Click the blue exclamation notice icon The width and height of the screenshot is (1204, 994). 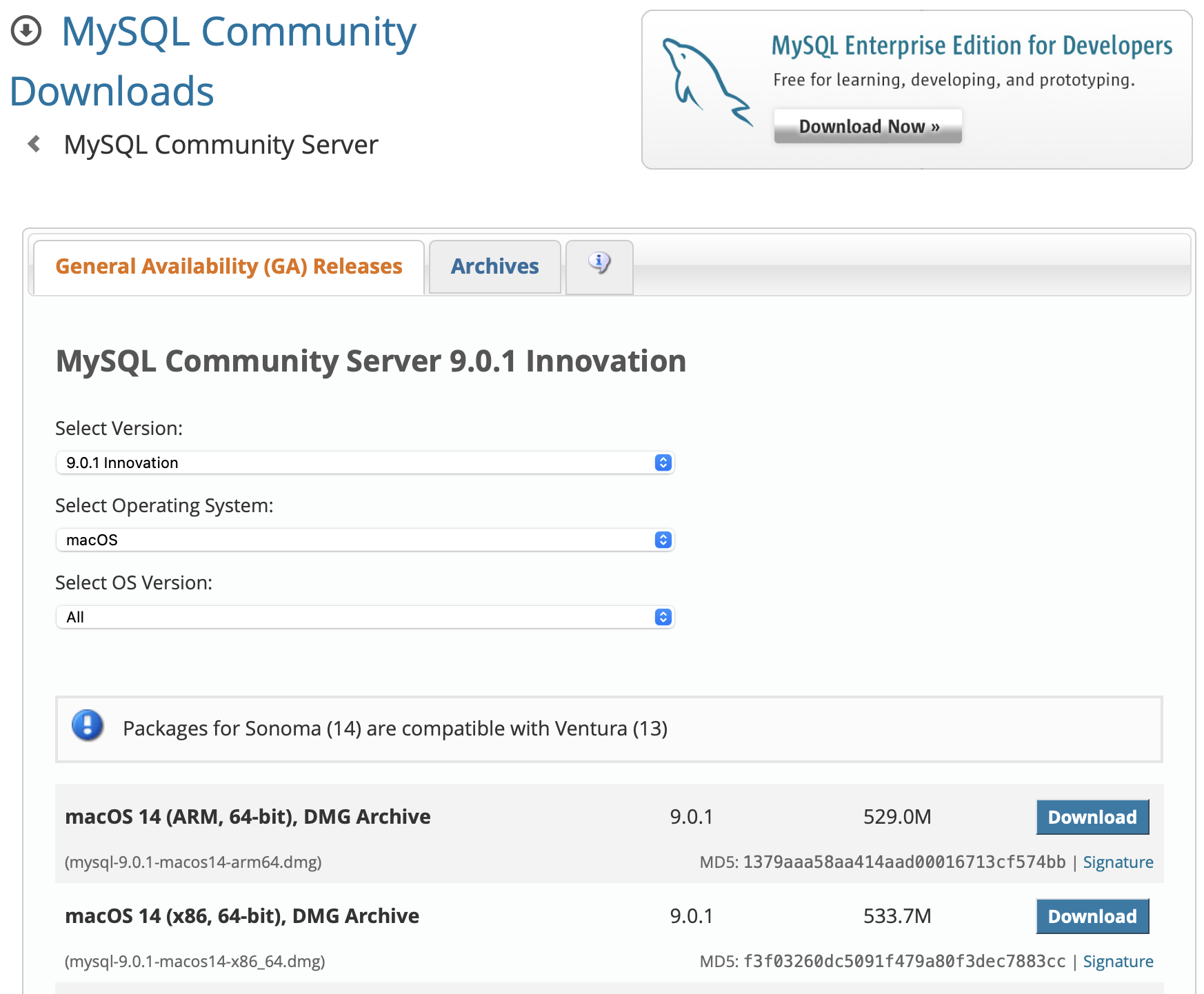coord(88,726)
